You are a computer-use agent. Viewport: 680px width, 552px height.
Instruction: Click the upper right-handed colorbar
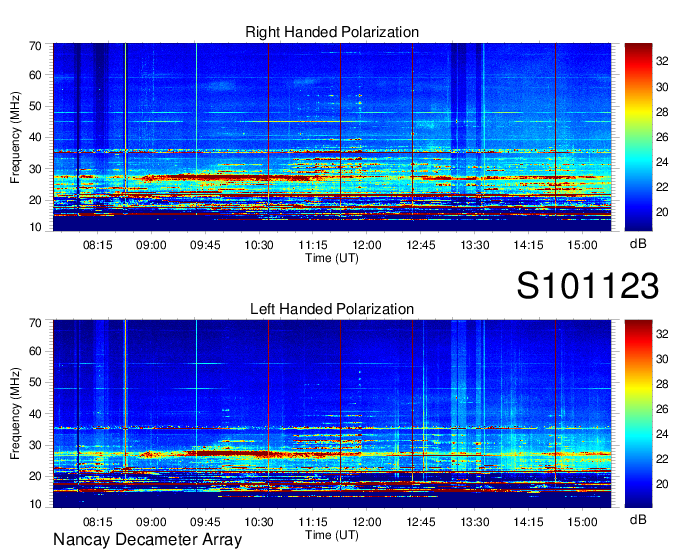(x=638, y=137)
